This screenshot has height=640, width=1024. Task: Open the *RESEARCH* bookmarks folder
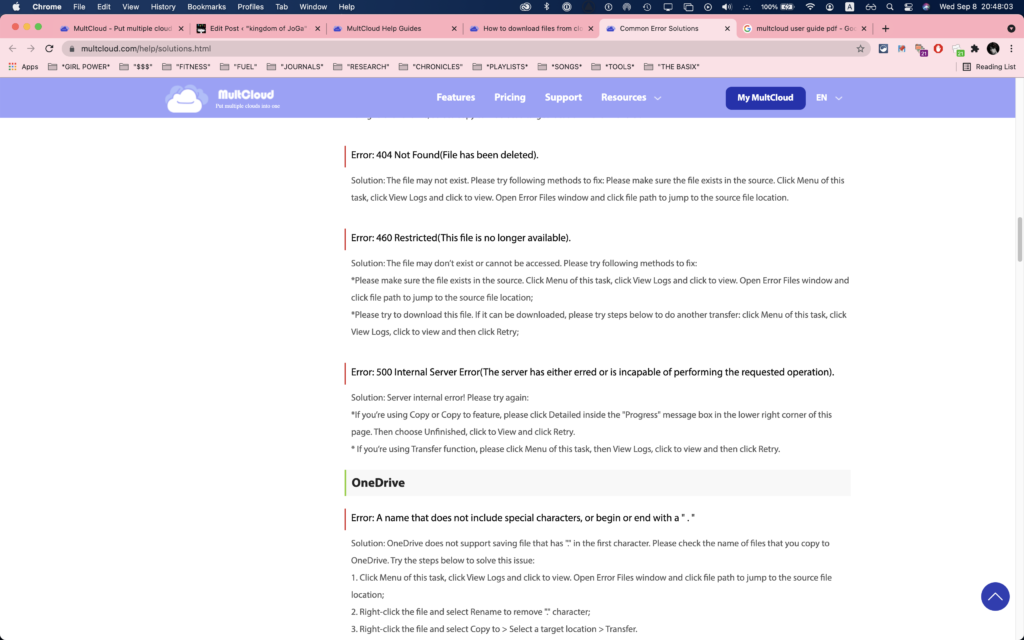pos(361,67)
